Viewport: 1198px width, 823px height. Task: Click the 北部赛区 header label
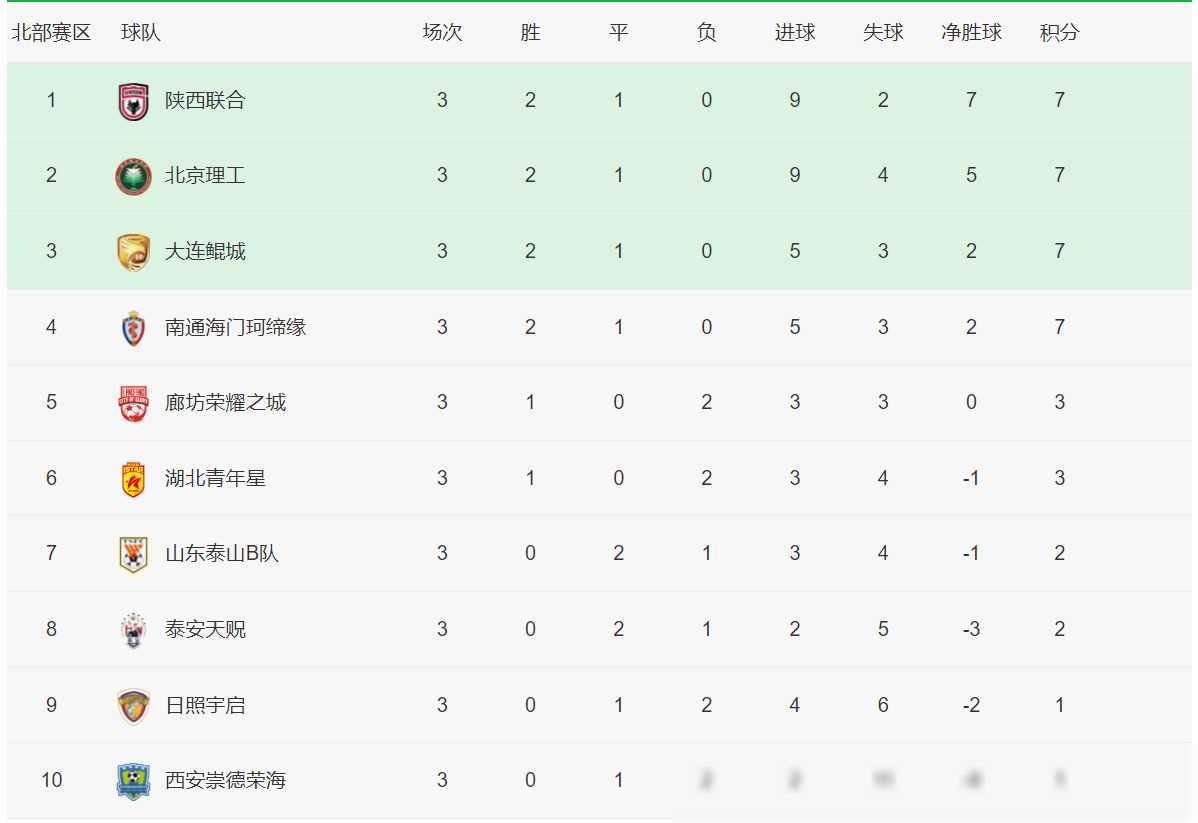[51, 32]
